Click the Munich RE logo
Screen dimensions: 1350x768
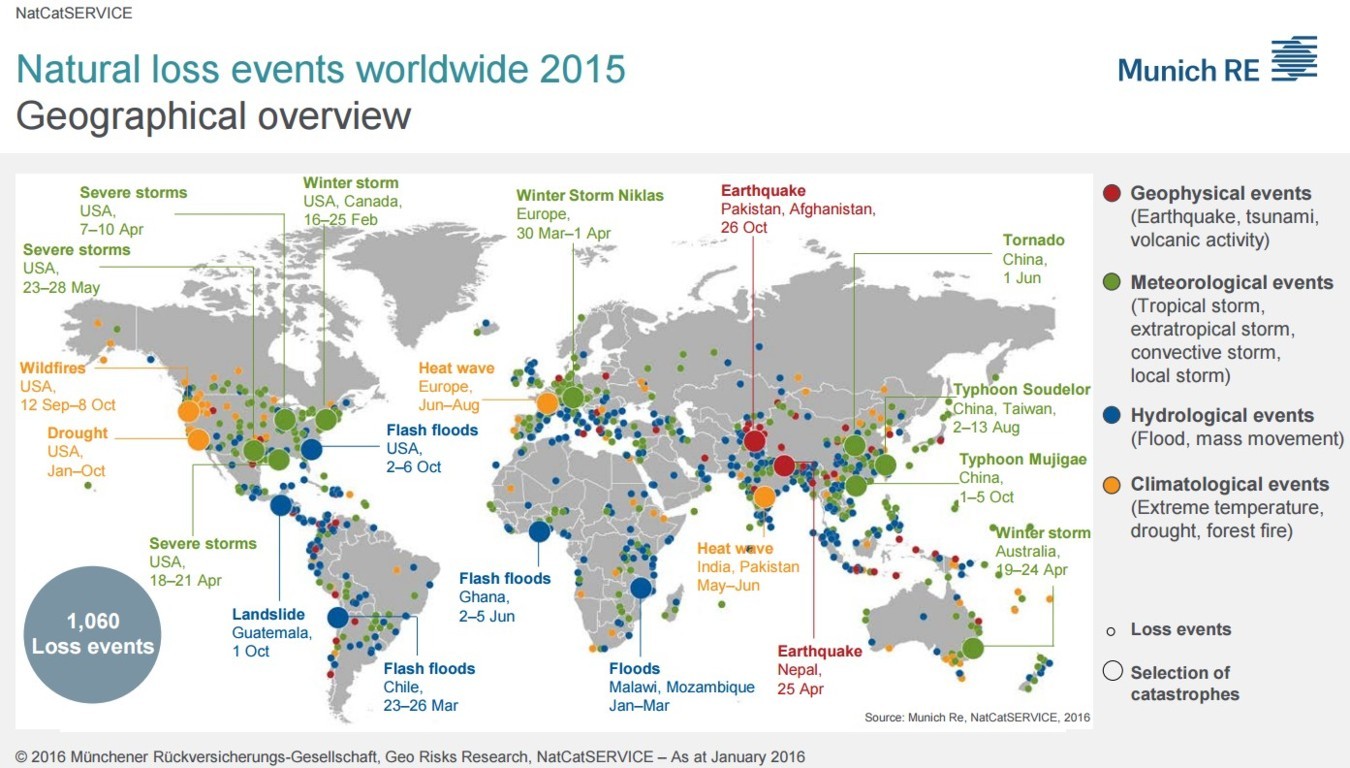pyautogui.click(x=1217, y=61)
